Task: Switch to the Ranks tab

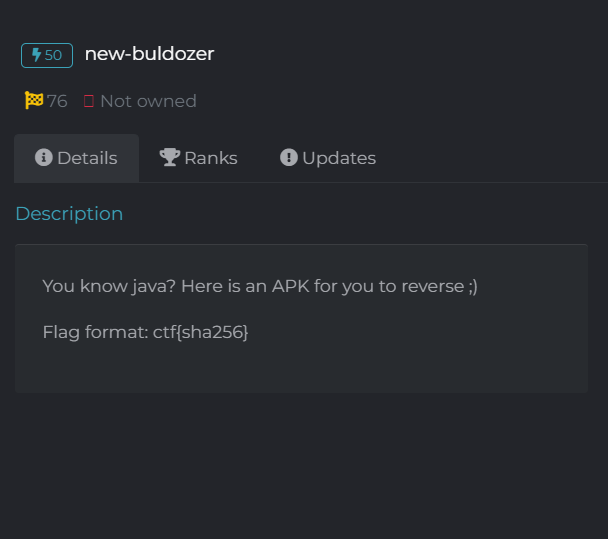Action: pyautogui.click(x=199, y=158)
